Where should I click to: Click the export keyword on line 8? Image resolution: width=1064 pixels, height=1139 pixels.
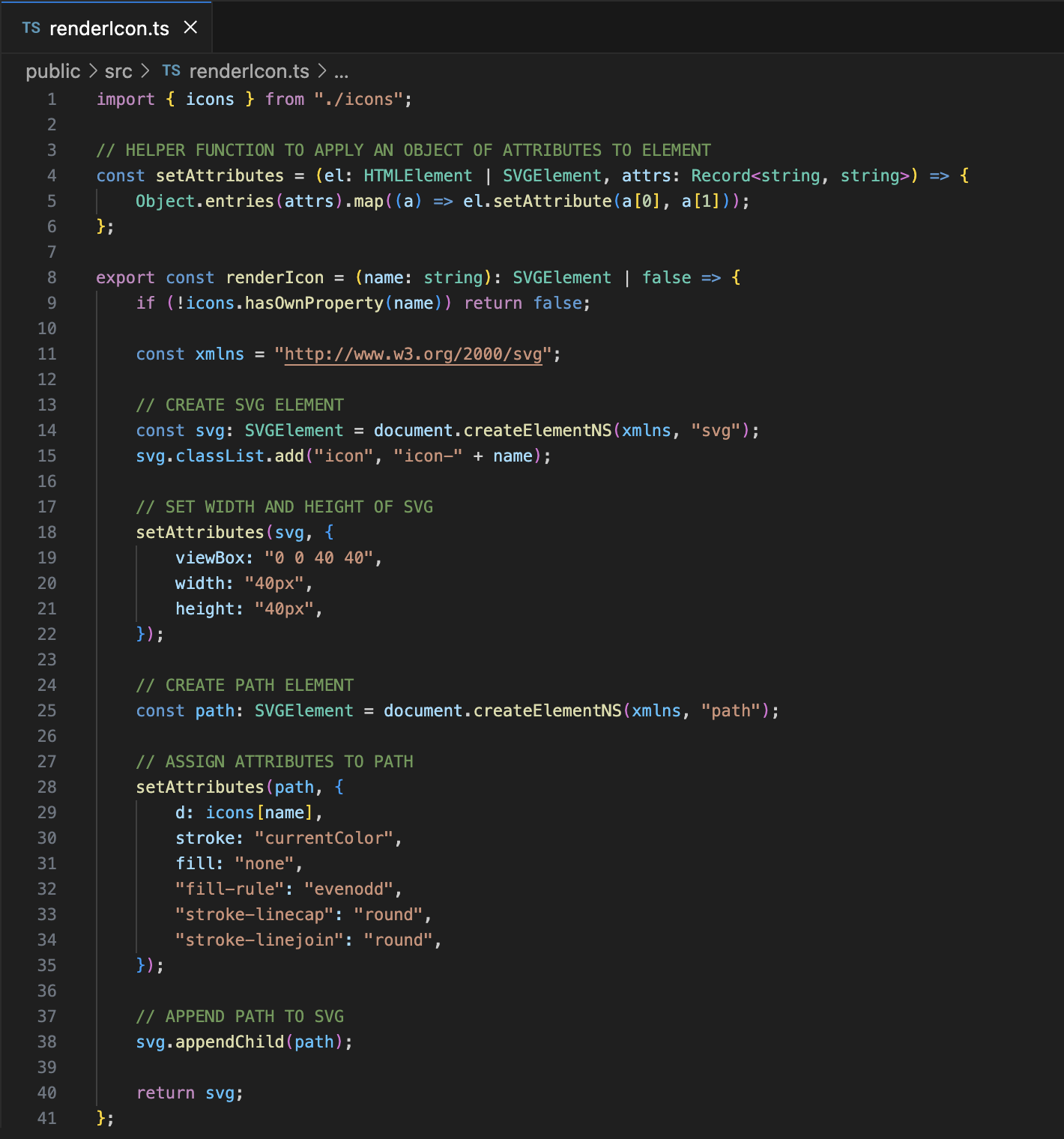coord(125,277)
